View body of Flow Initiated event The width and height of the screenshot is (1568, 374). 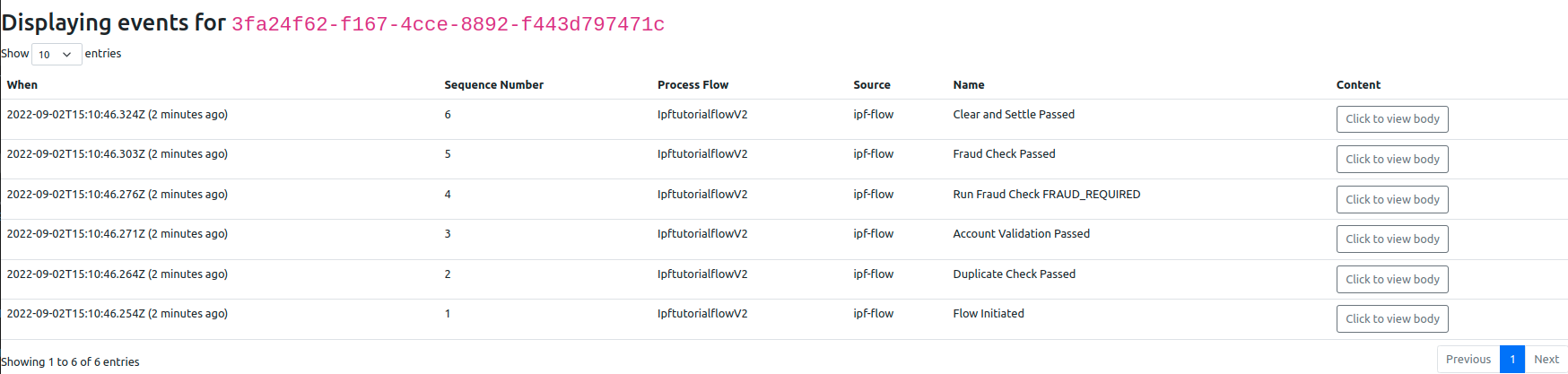tap(1391, 319)
